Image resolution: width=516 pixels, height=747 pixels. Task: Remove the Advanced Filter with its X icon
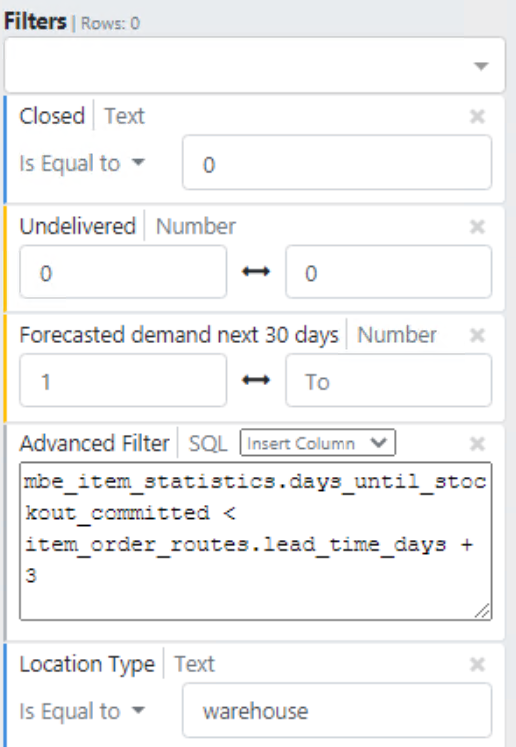click(477, 444)
